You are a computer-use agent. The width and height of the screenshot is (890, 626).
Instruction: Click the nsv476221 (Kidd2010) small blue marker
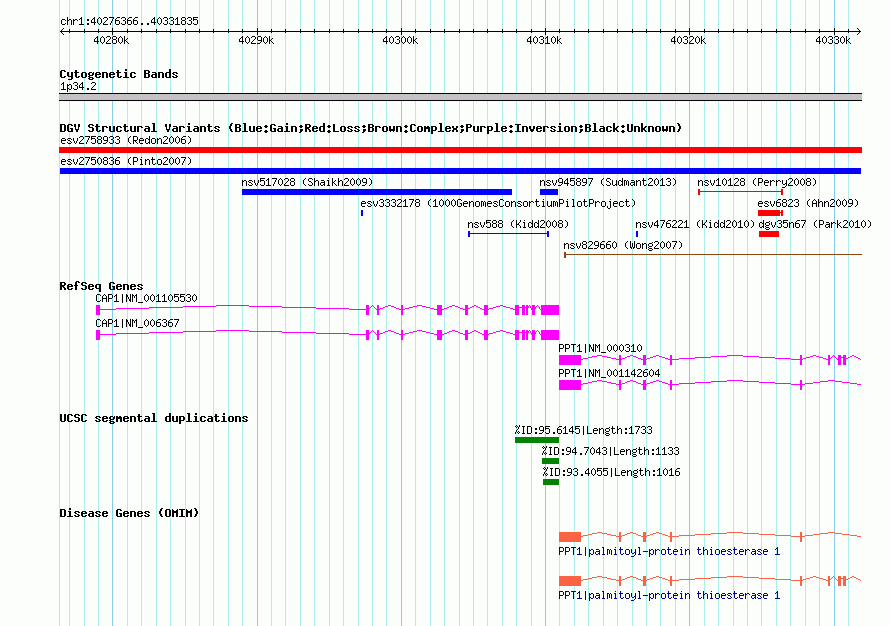pos(637,234)
